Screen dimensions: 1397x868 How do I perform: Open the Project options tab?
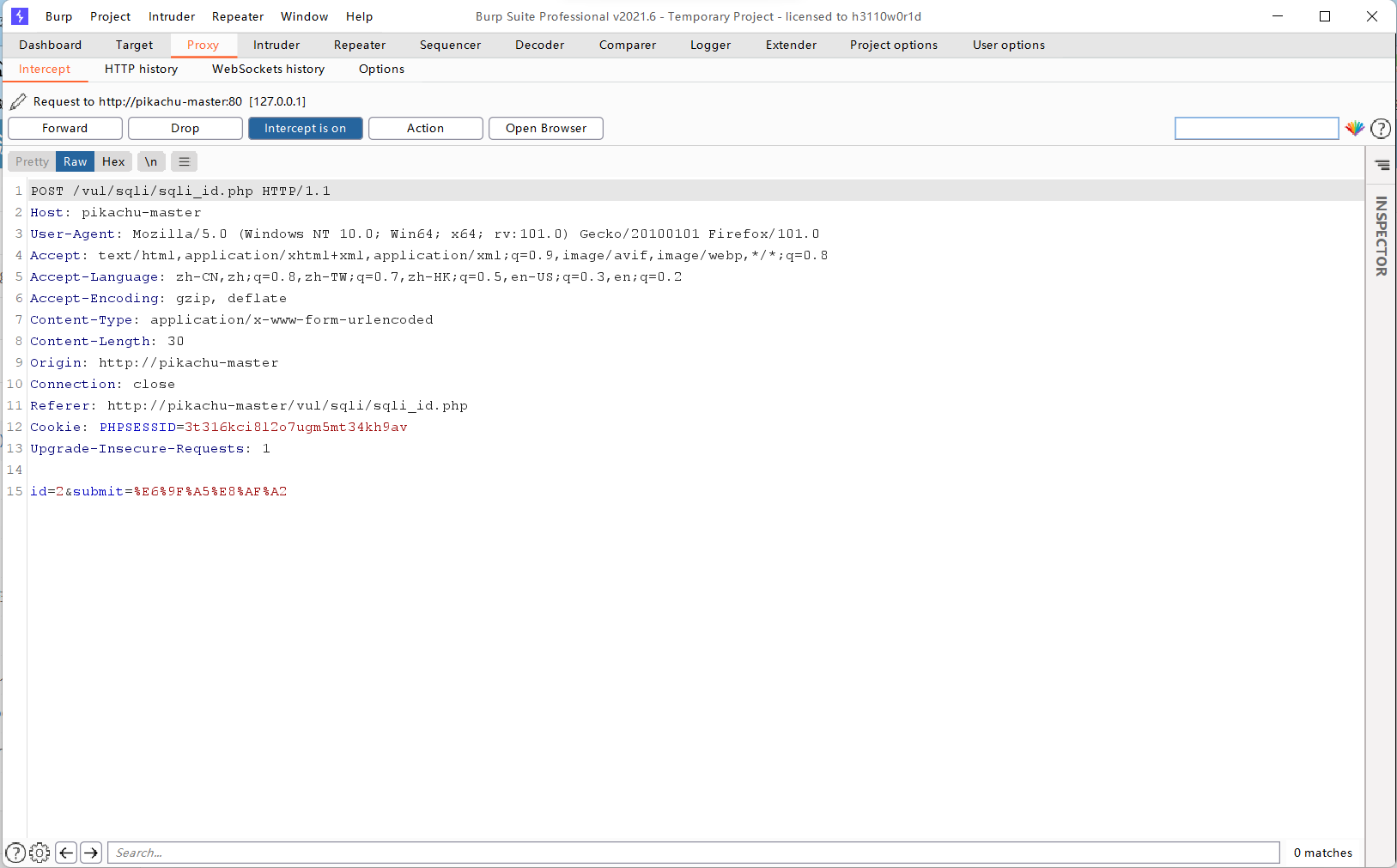coord(894,45)
